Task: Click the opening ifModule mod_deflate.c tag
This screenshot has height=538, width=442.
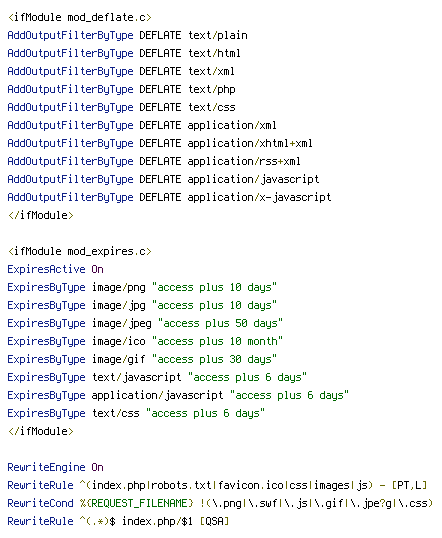Action: (80, 17)
